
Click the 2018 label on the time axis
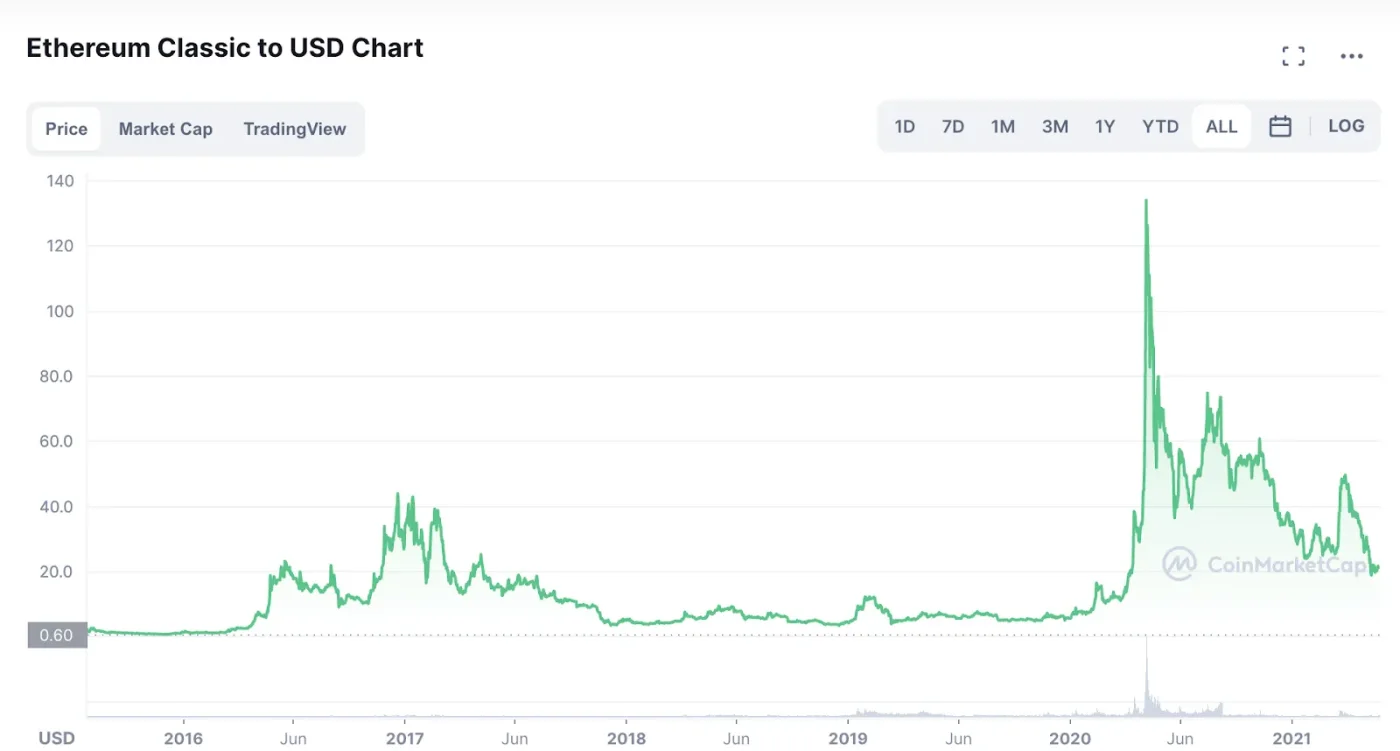click(626, 739)
